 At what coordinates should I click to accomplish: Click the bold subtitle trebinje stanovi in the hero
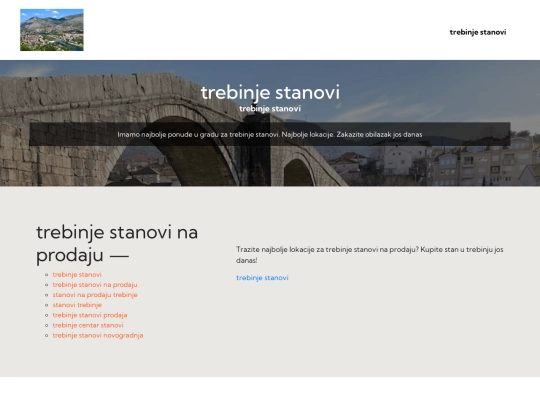pos(270,109)
